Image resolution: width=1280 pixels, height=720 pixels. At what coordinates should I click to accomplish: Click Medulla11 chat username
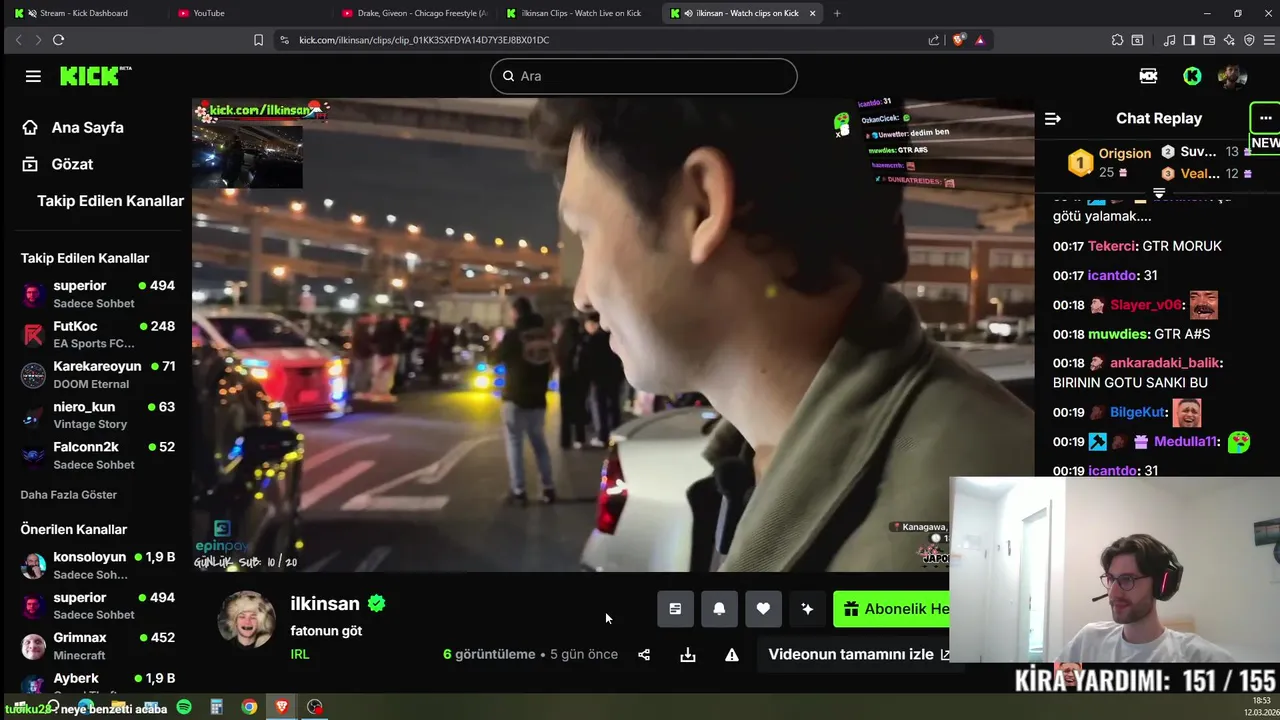1185,441
